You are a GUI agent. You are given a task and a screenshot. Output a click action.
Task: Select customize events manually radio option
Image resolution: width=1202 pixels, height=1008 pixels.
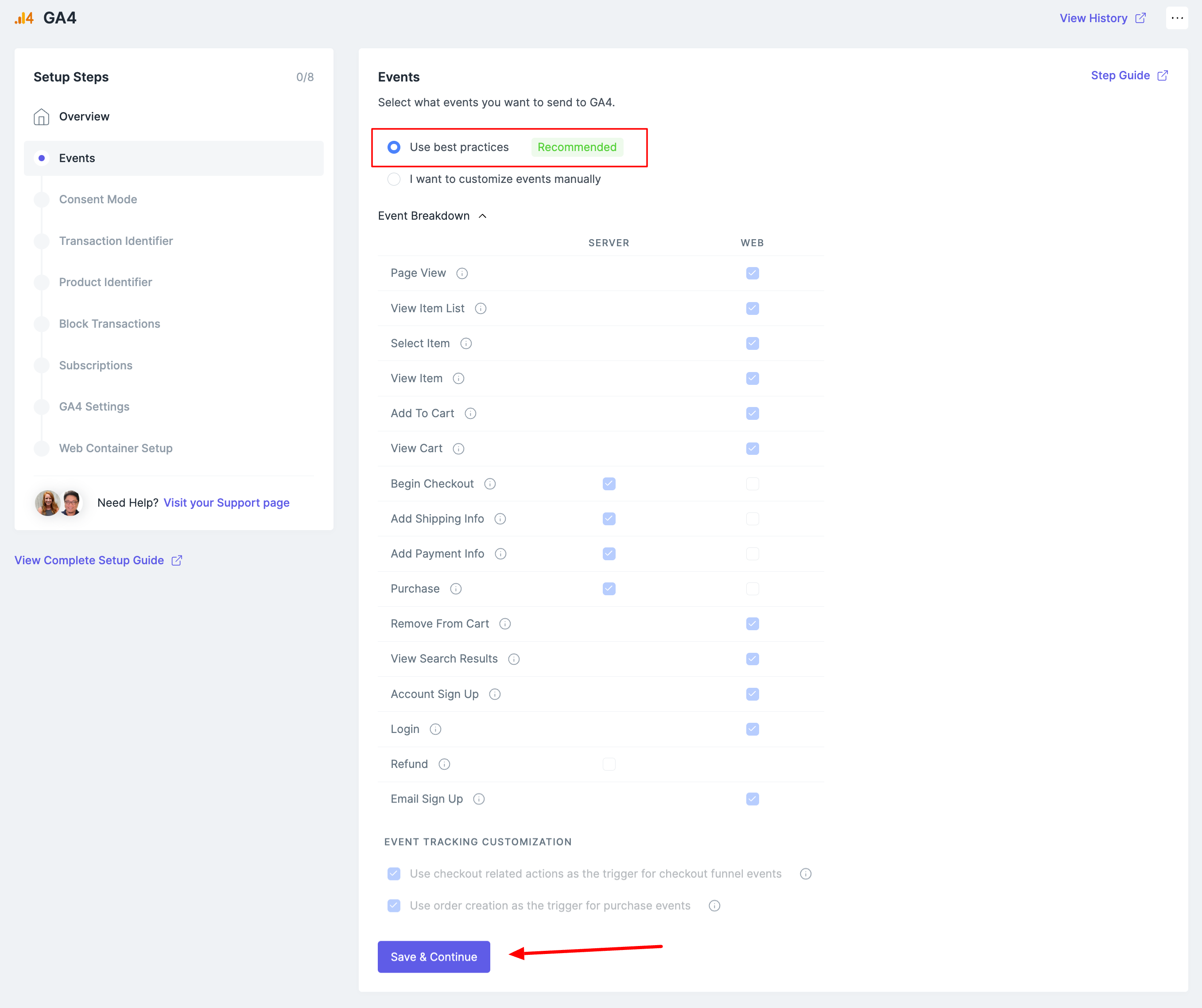point(394,179)
